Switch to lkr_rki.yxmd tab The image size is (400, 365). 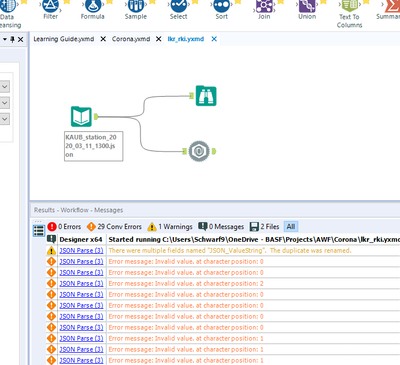pyautogui.click(x=186, y=39)
